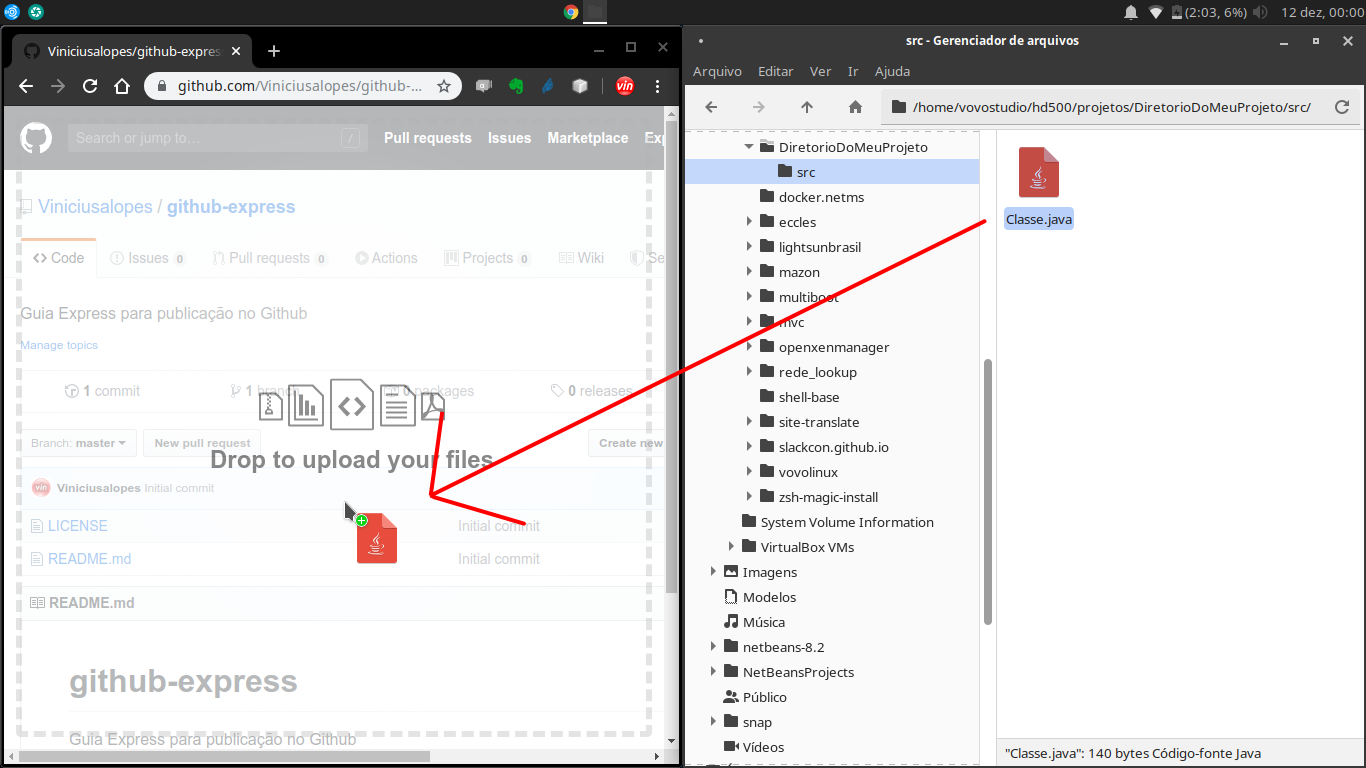Screen dimensions: 1366x768
Task: Open the README.md file link in the list
Action: (90, 559)
